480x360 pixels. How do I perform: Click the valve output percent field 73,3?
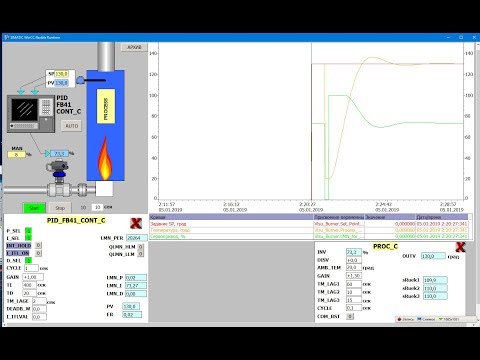(x=59, y=154)
